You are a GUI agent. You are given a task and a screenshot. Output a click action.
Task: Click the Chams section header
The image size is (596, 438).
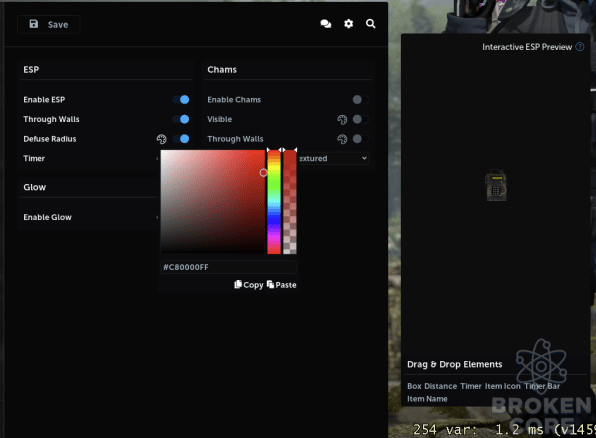coord(222,70)
